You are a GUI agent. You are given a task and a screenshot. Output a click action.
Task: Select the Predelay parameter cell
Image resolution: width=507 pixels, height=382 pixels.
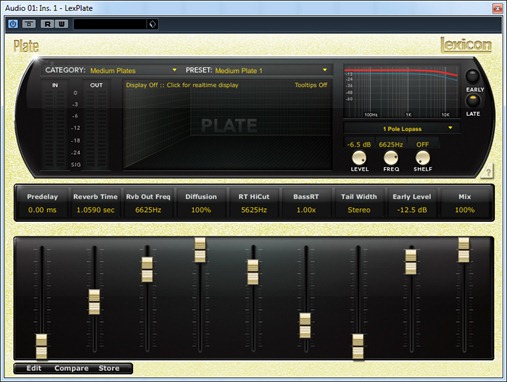[42, 203]
